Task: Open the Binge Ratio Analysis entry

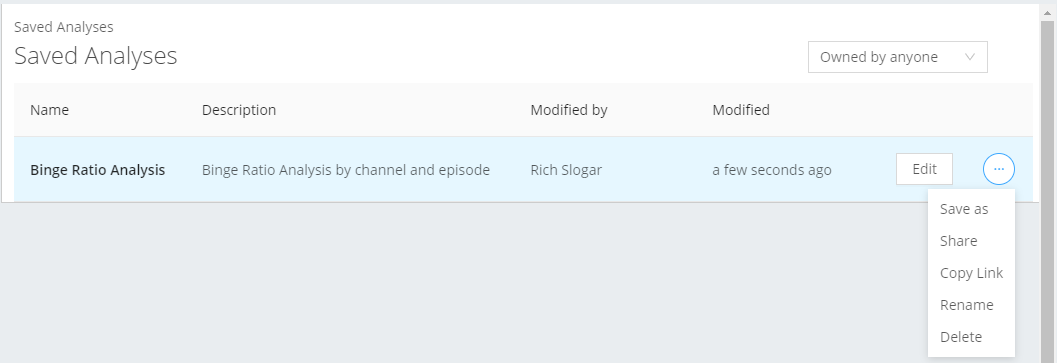Action: [98, 170]
